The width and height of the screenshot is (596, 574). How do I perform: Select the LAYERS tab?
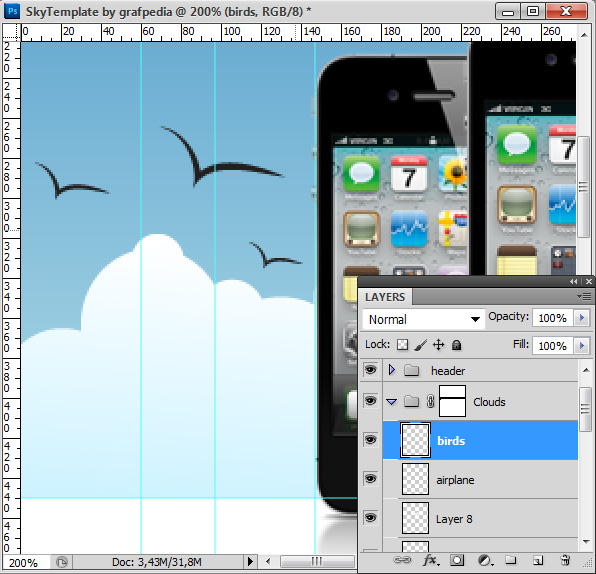(385, 297)
